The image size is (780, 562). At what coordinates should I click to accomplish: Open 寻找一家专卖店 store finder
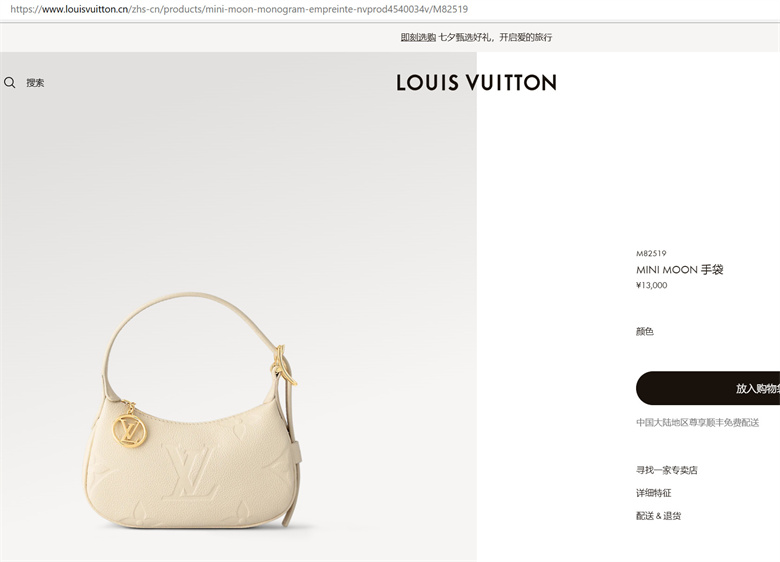667,470
